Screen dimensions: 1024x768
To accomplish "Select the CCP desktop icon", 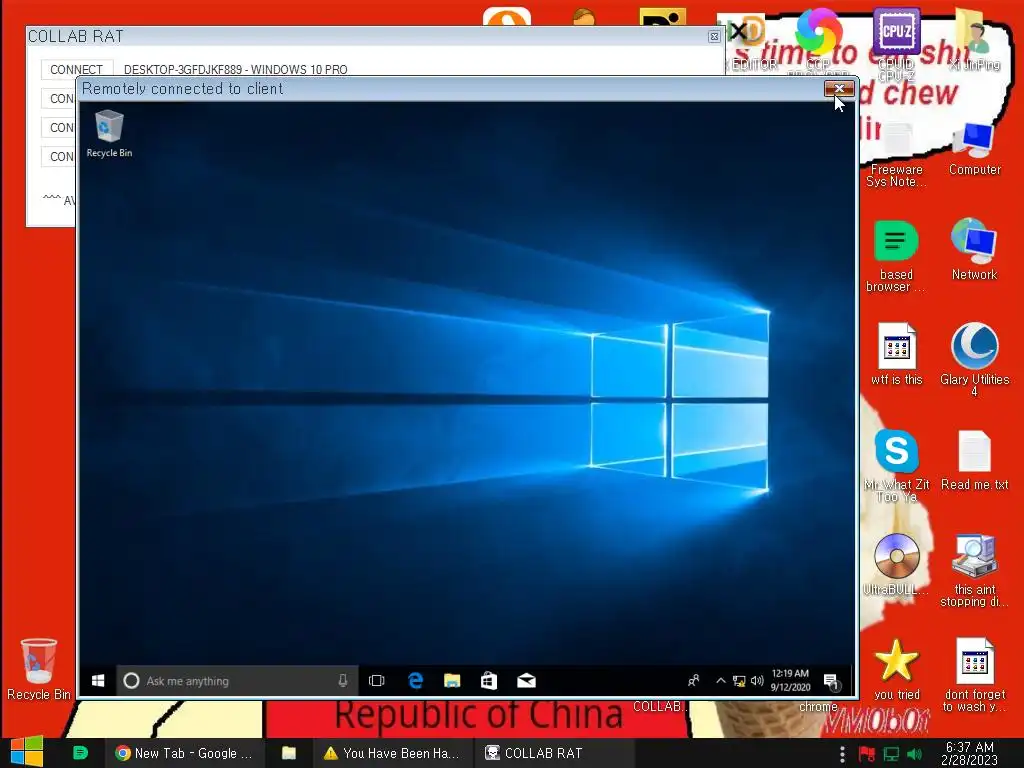I will (818, 40).
